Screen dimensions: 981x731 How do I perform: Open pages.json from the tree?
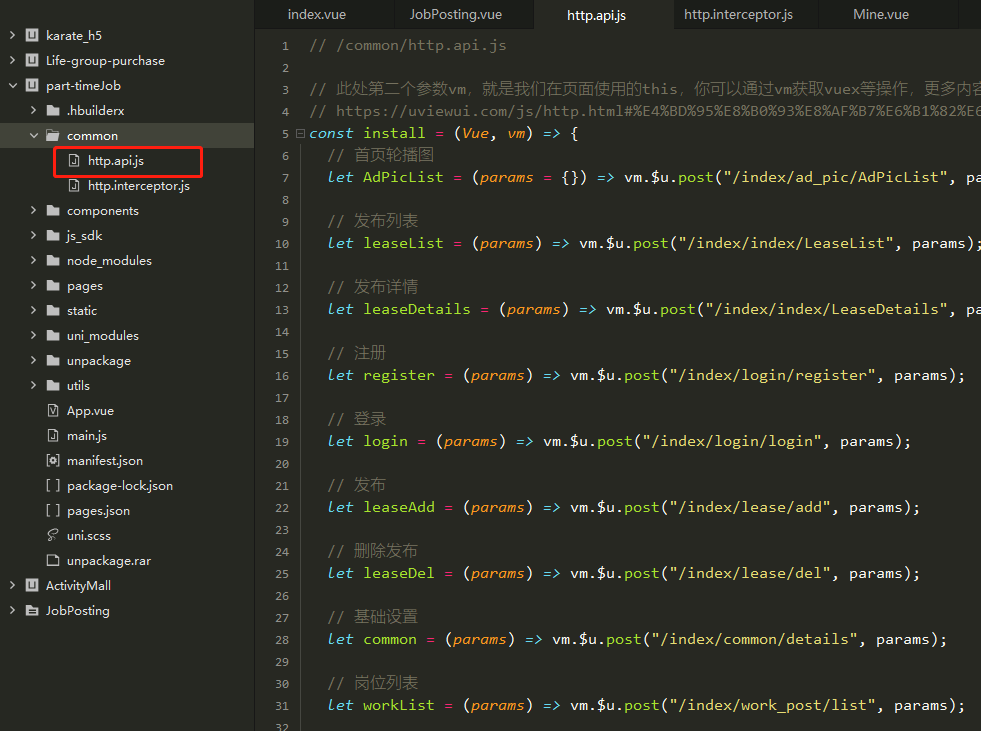tap(98, 511)
